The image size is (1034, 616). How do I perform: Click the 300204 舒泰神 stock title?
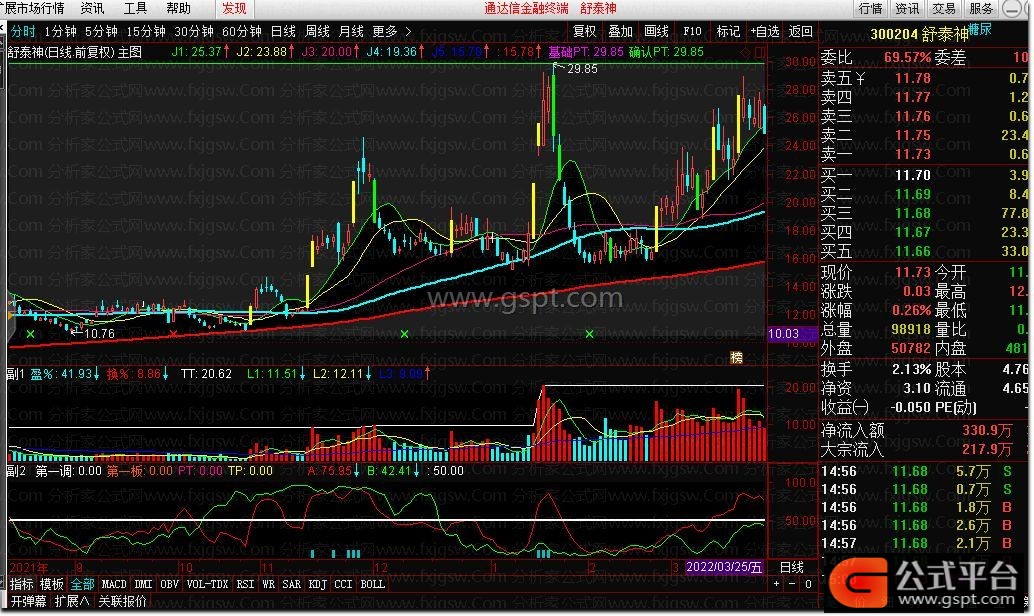coord(920,33)
